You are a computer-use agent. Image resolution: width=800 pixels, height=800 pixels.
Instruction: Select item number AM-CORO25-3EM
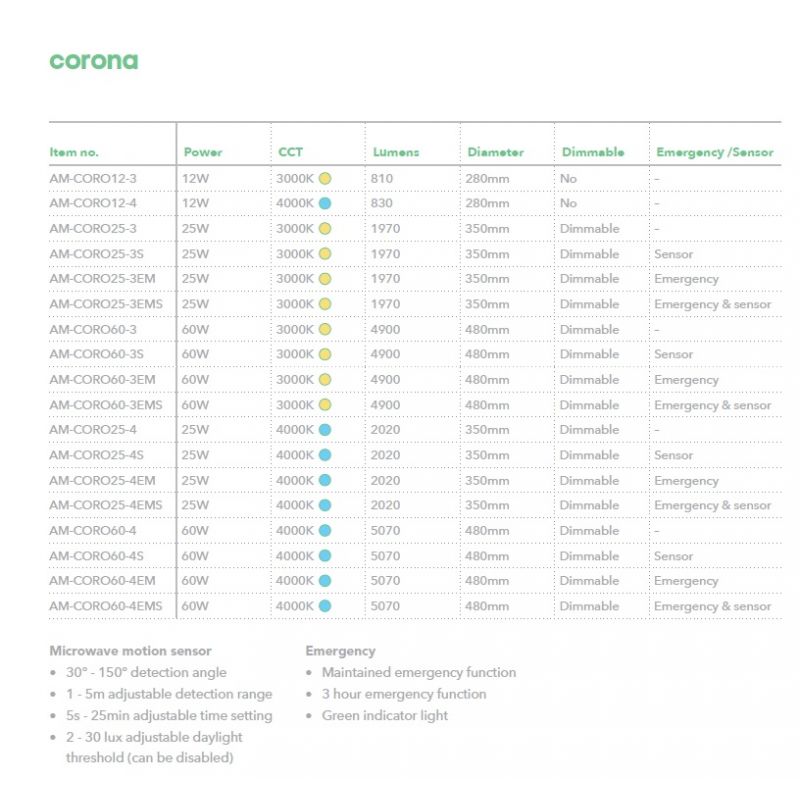click(102, 279)
